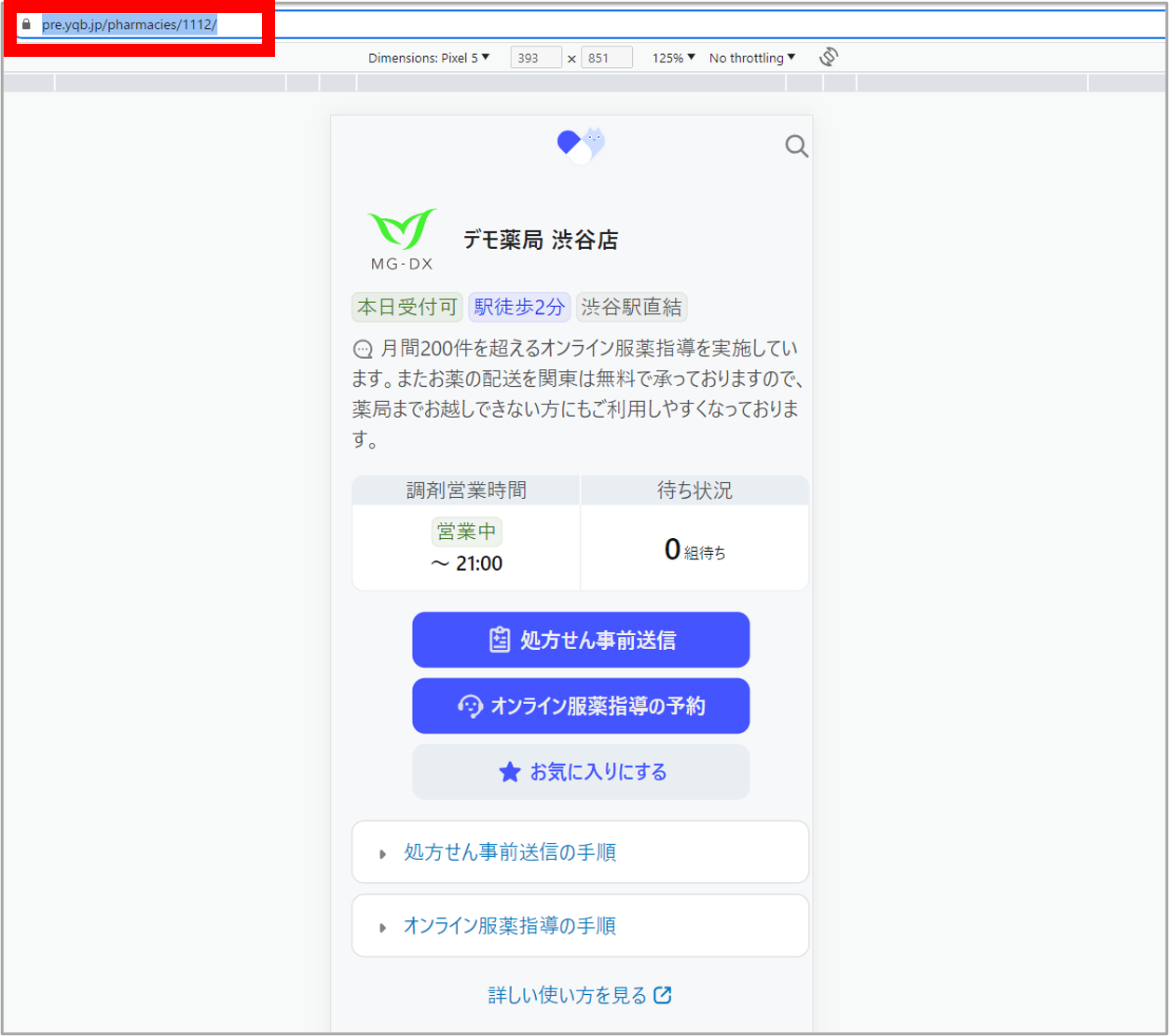Select the 本日受付可 tag

pos(406,307)
